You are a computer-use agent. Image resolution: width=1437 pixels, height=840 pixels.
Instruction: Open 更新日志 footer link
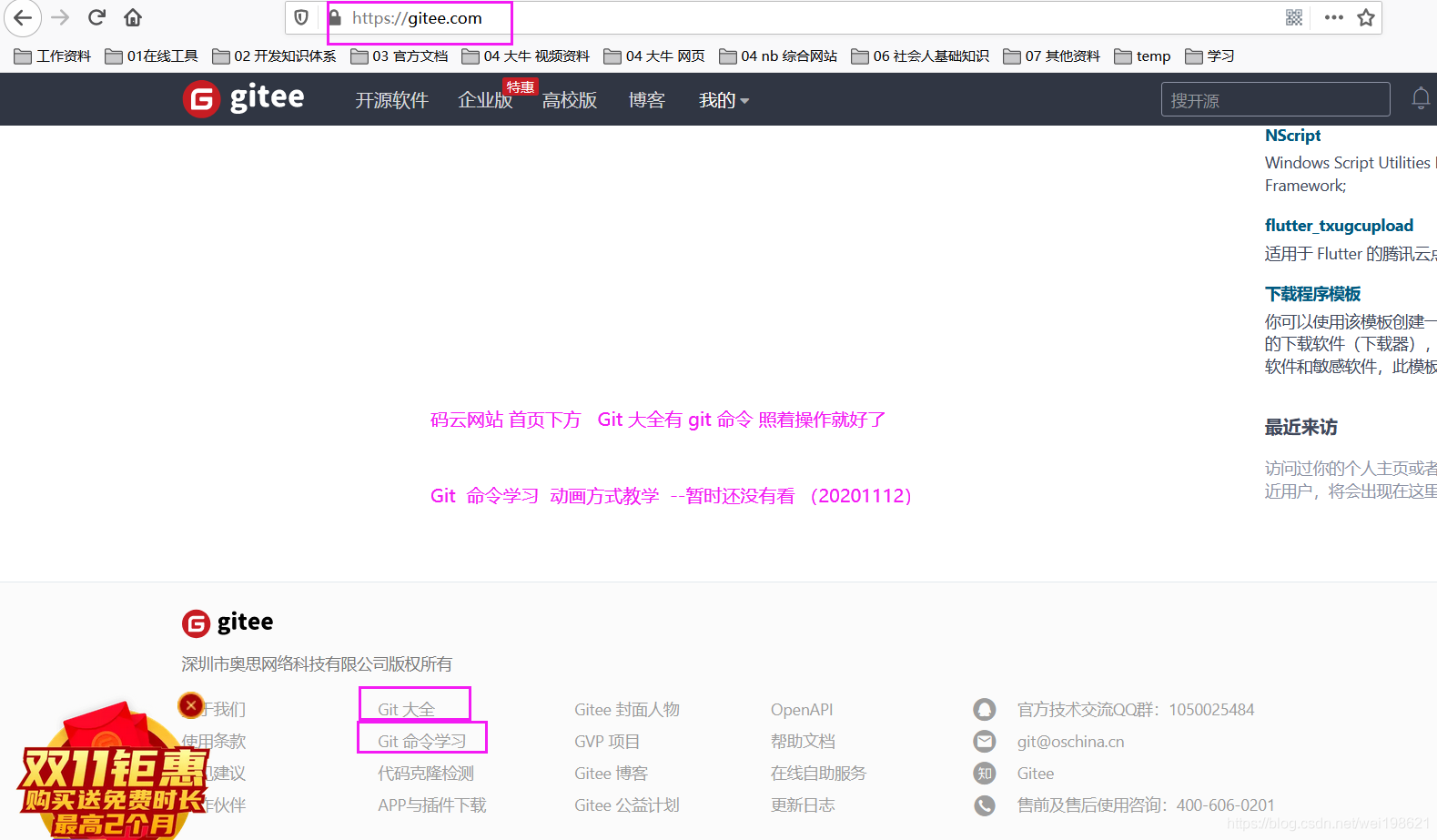point(803,805)
